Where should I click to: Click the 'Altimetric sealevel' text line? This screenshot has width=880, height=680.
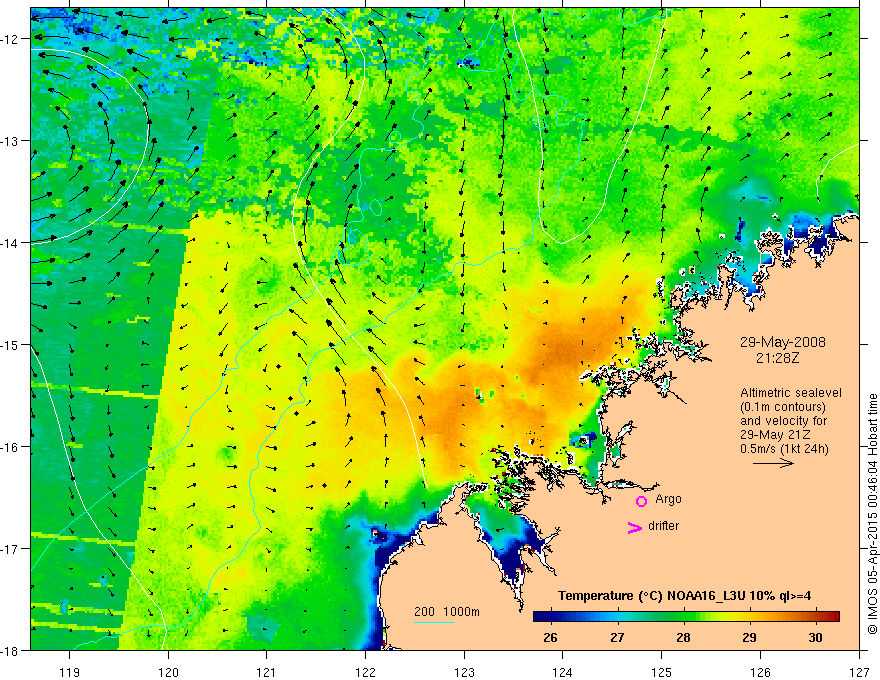[791, 393]
